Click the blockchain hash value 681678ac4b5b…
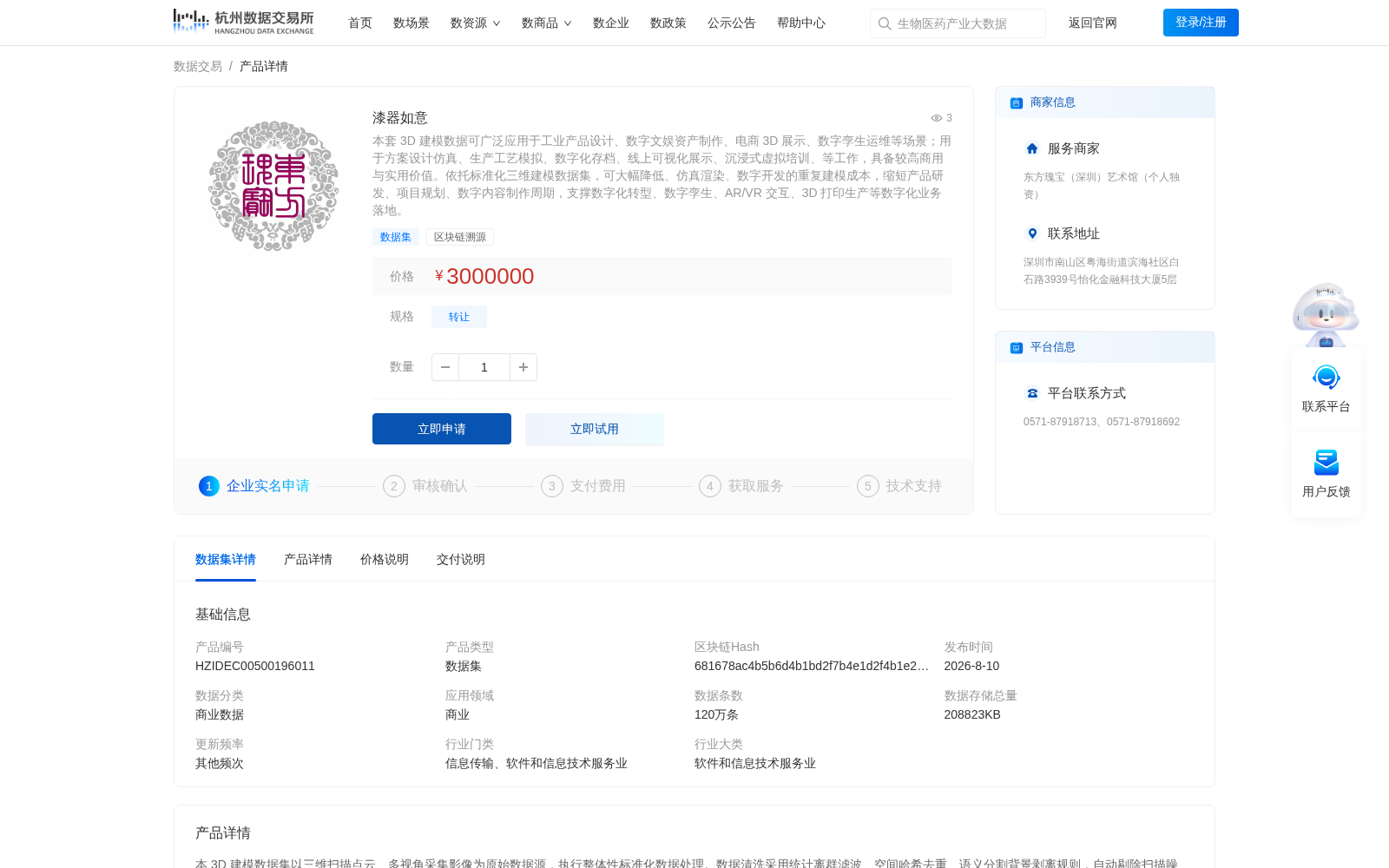 pyautogui.click(x=812, y=667)
